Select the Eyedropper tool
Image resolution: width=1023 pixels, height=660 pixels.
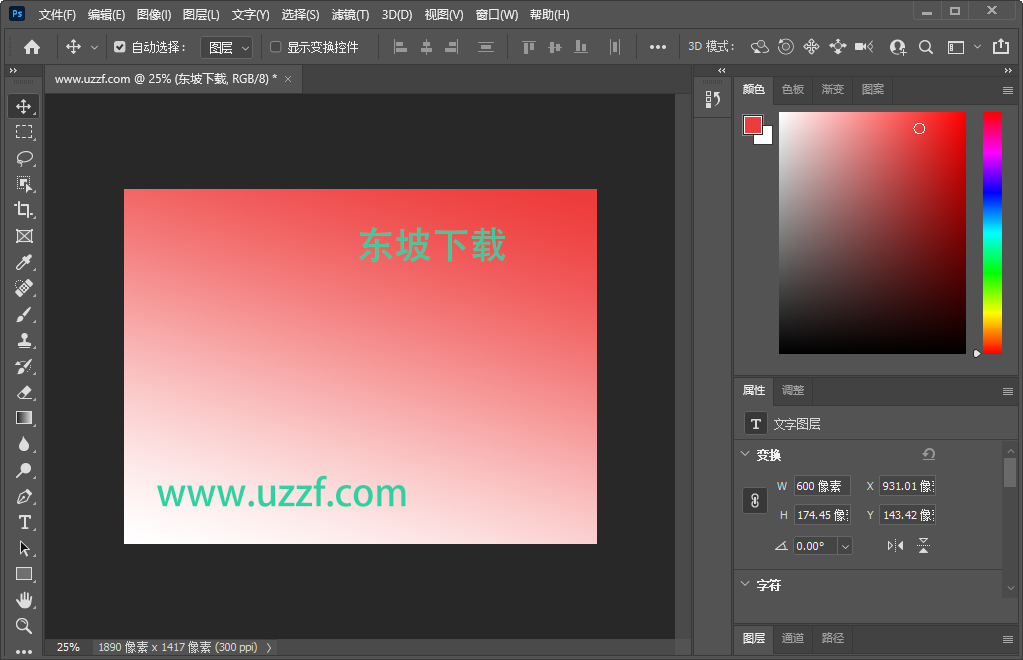(24, 262)
